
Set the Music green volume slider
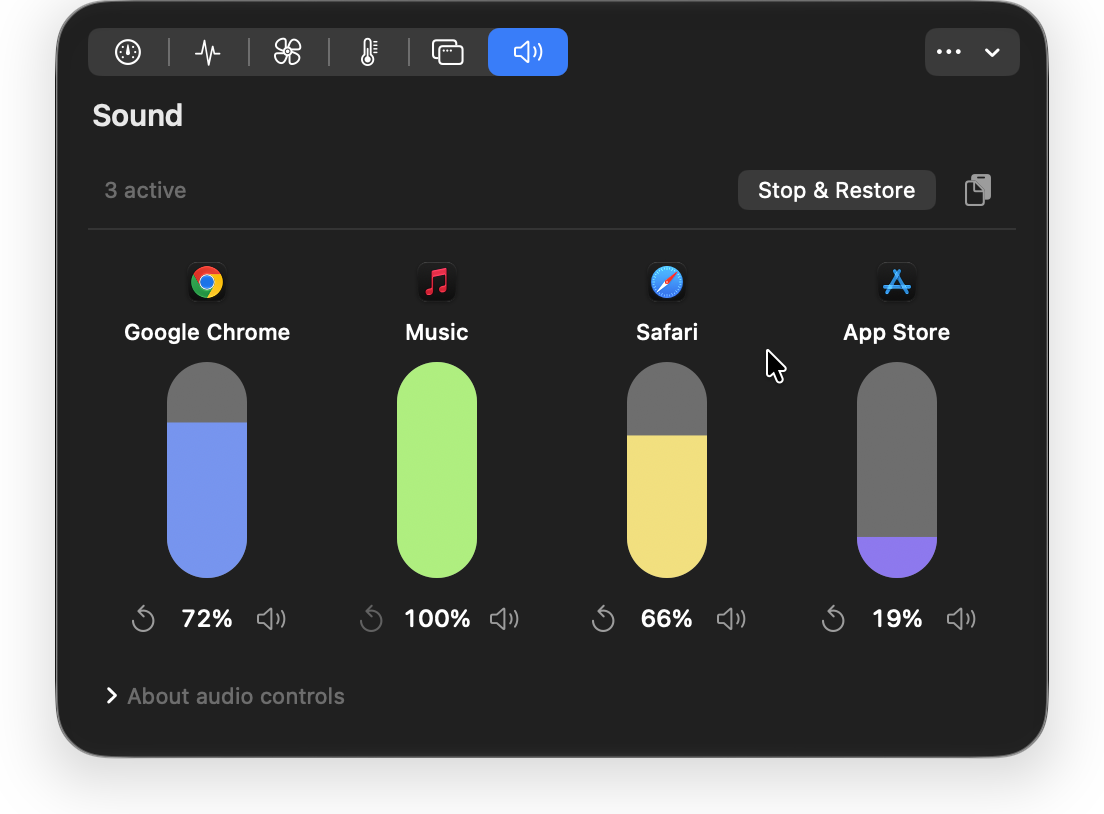437,470
